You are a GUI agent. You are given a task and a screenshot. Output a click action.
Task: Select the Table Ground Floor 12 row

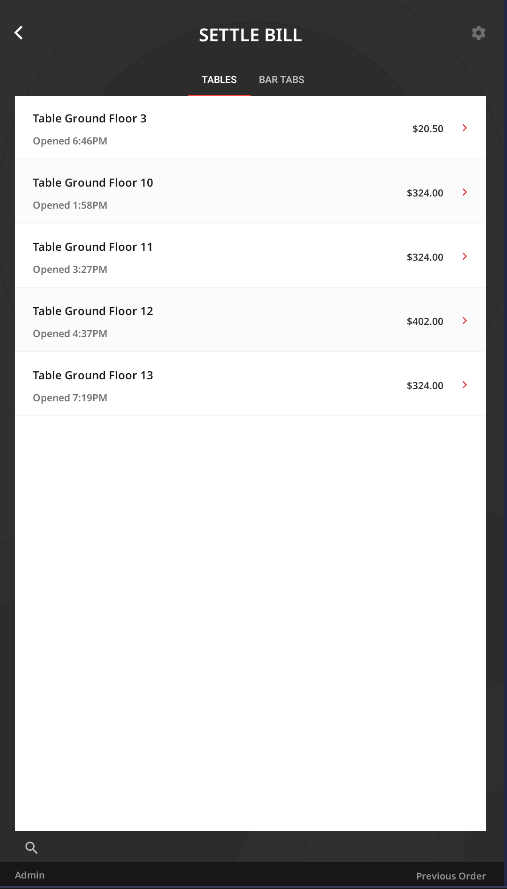(x=250, y=320)
